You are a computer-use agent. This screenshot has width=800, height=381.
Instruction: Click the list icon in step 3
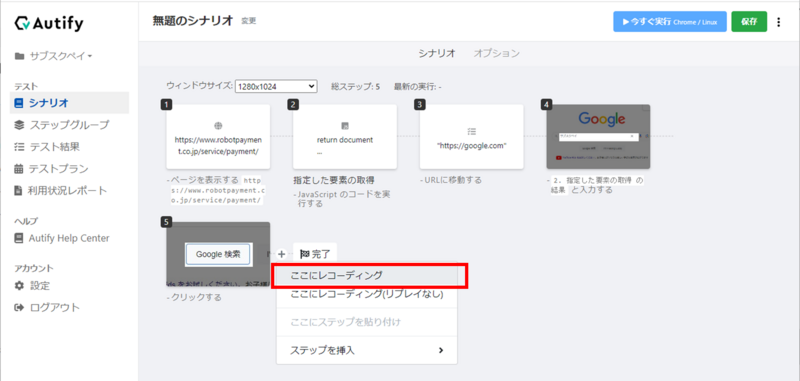tap(471, 131)
